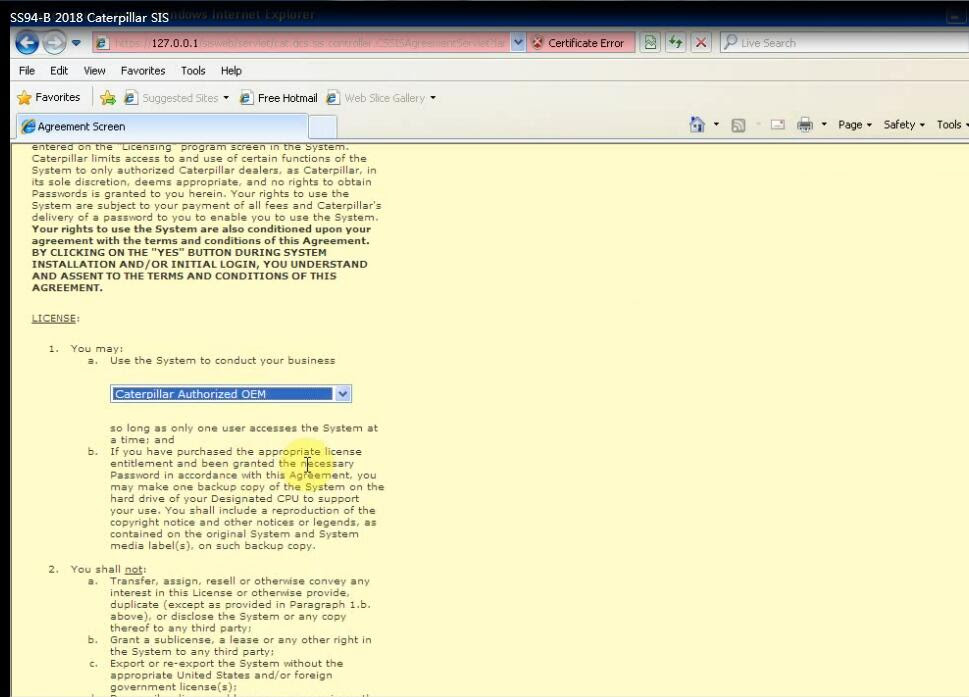Click the Certificate Error badge
This screenshot has height=697, width=969.
point(580,43)
